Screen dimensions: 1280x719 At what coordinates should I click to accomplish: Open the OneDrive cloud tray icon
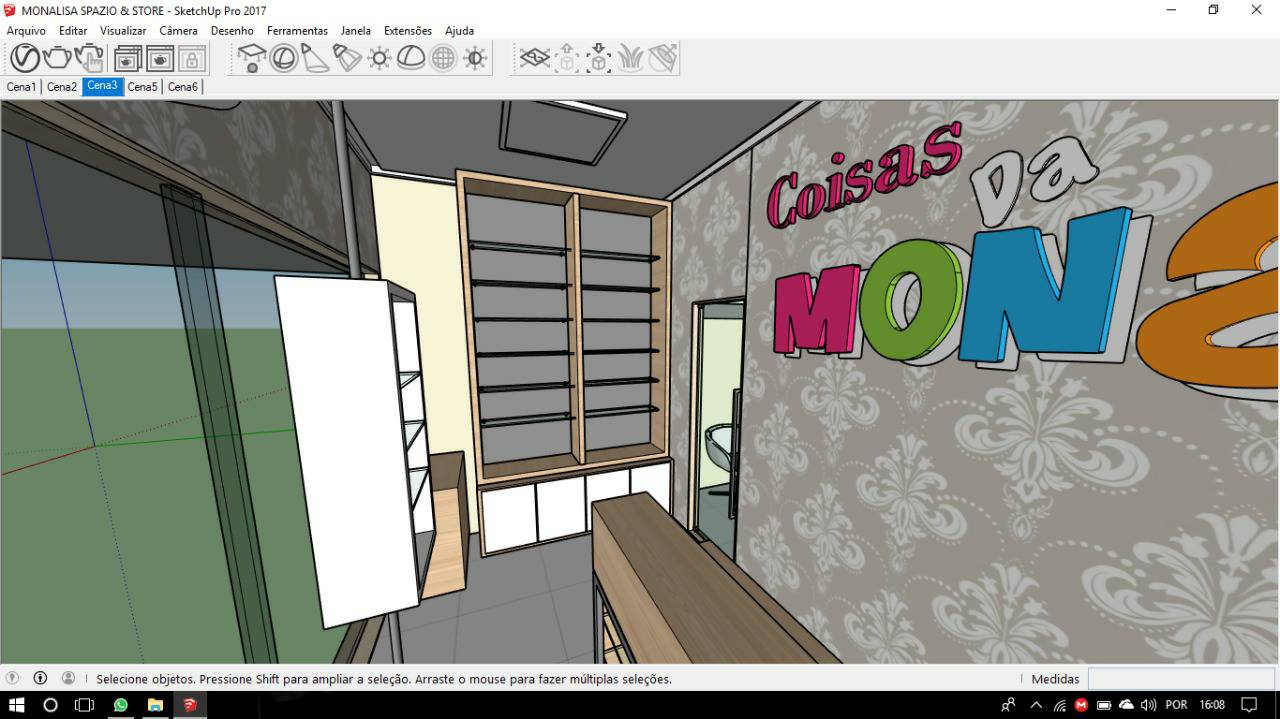coord(1126,705)
